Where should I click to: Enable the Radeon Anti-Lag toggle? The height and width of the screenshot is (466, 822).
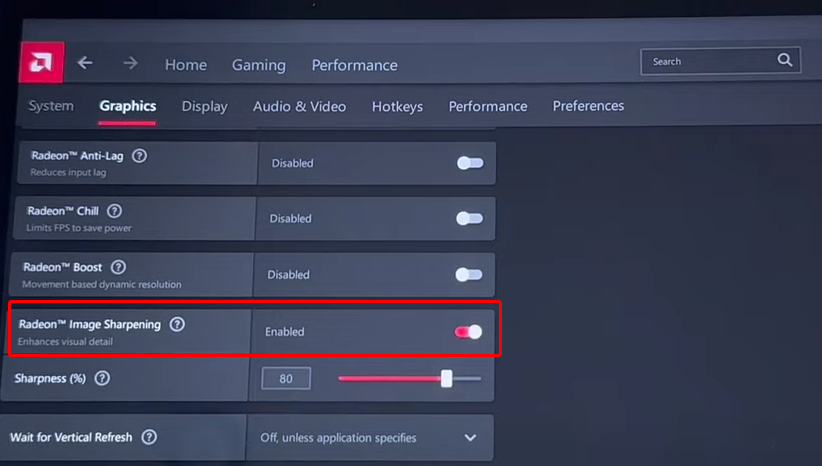470,163
